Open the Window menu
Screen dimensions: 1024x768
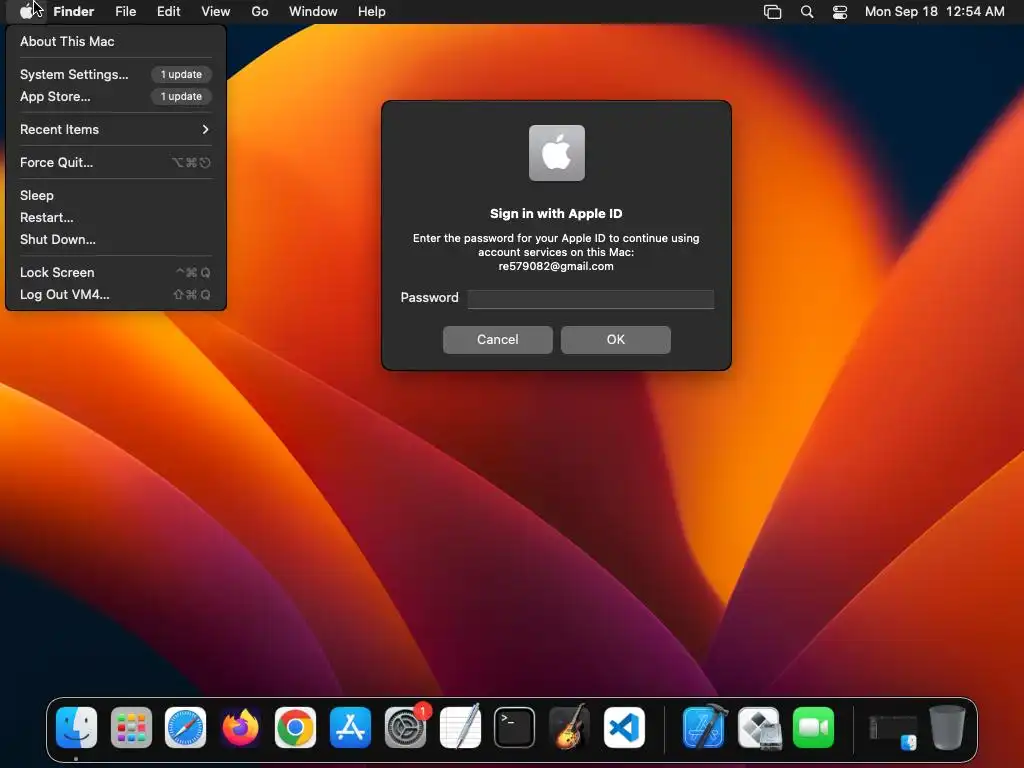pyautogui.click(x=313, y=12)
